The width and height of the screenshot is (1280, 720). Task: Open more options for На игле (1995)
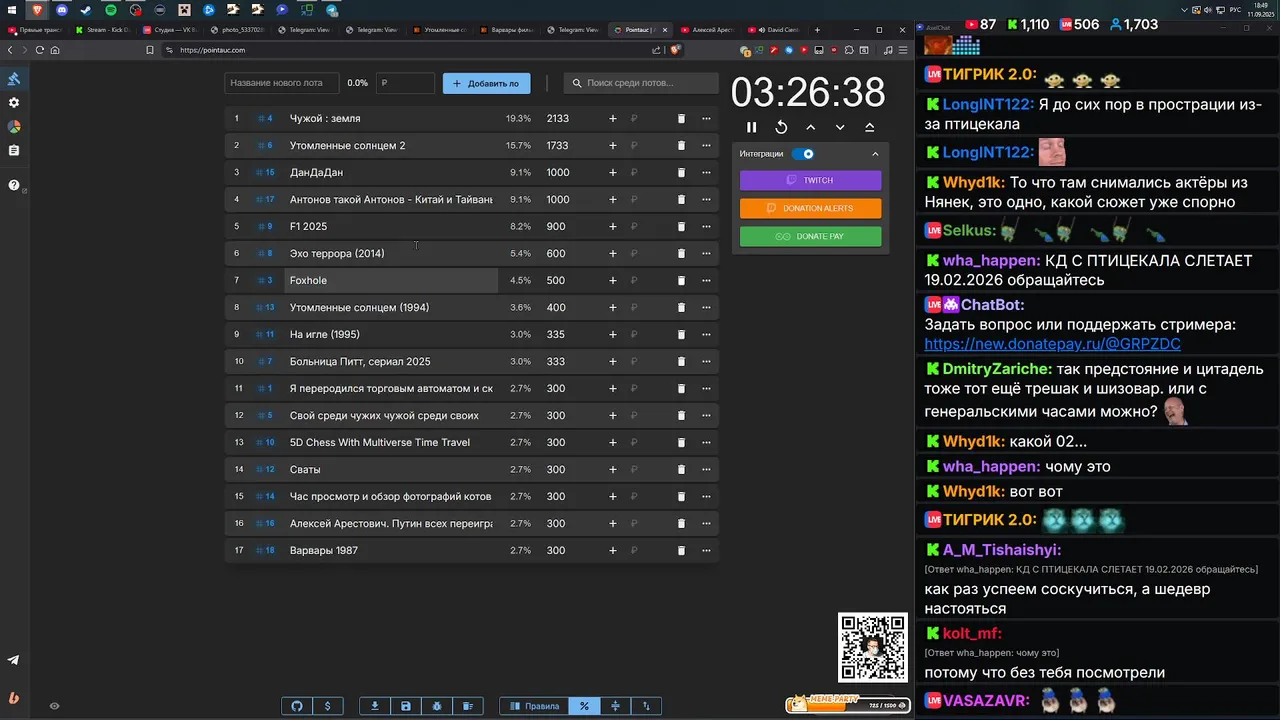[706, 334]
